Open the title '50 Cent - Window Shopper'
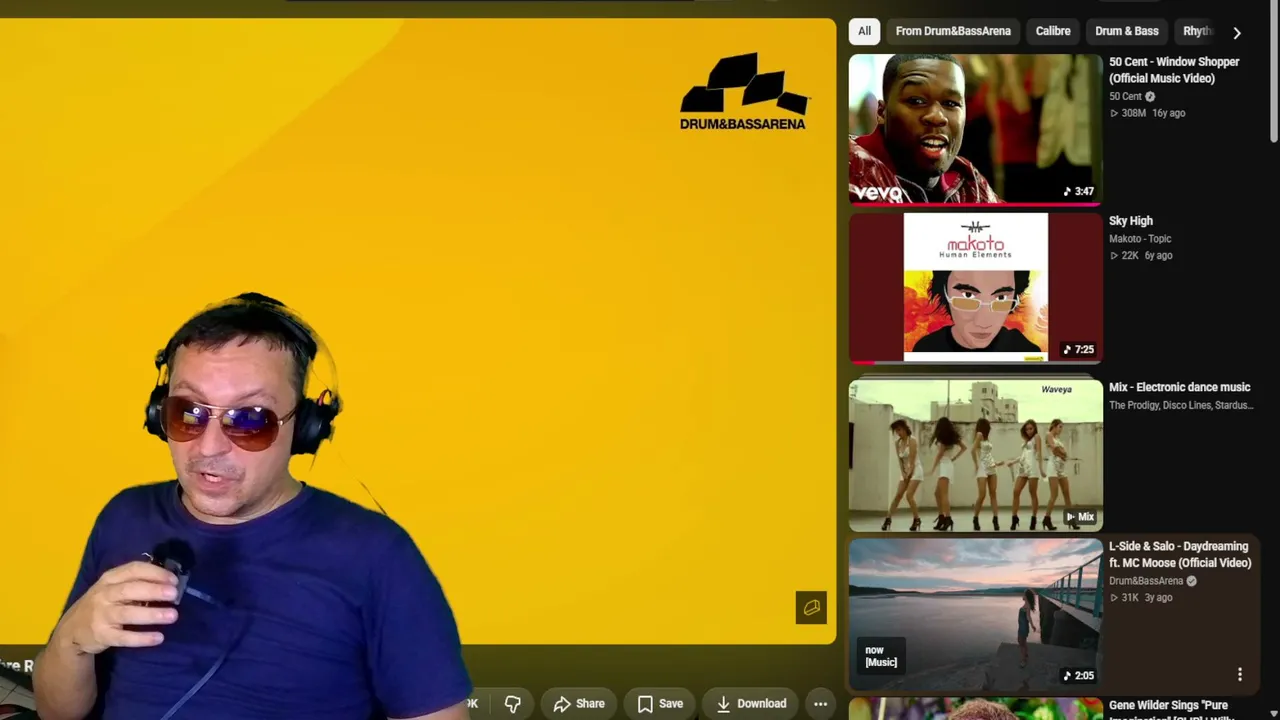The height and width of the screenshot is (720, 1280). tap(1174, 70)
